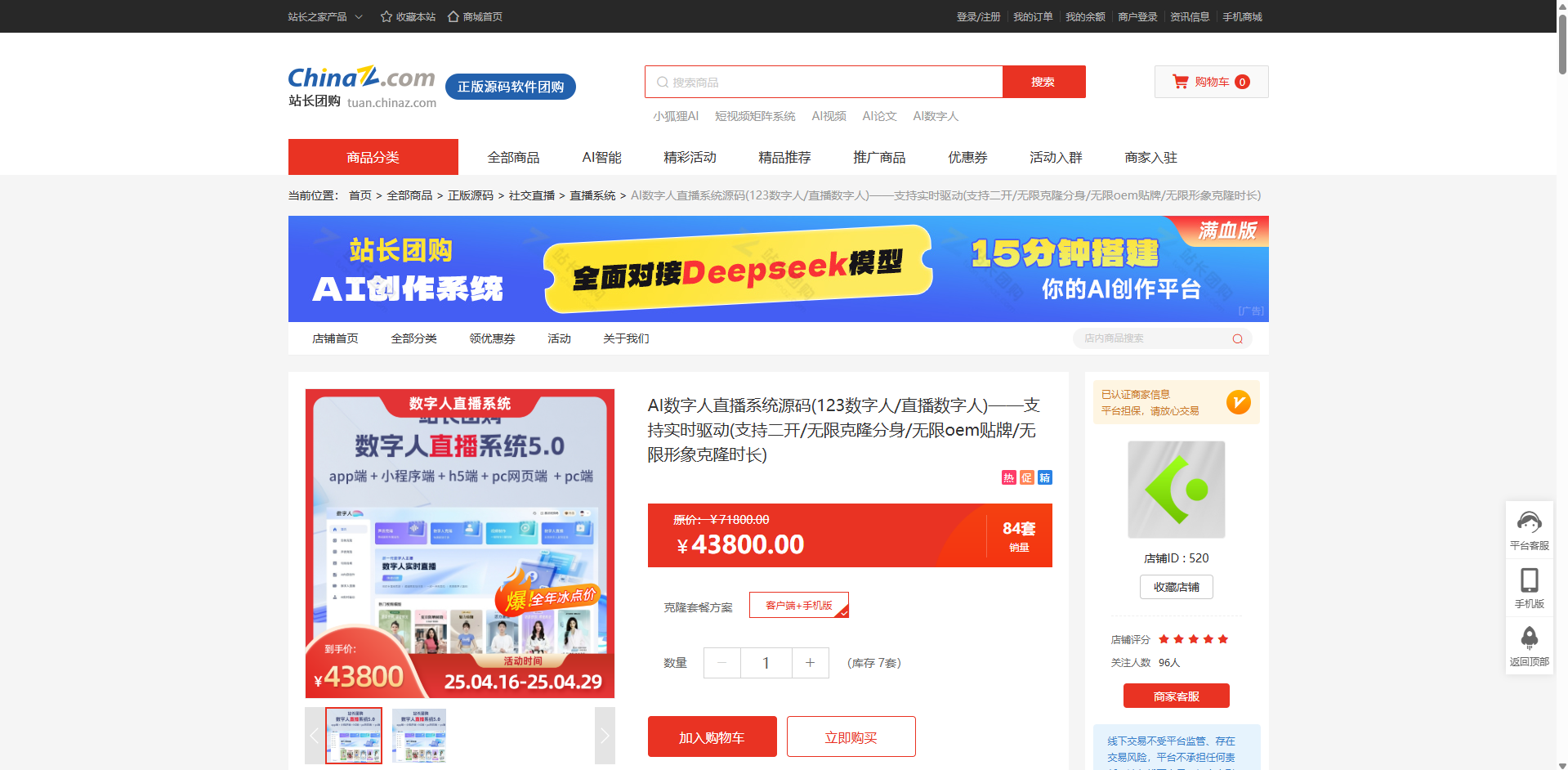
Task: Click the AI数字人 hot search keyword
Action: click(936, 116)
